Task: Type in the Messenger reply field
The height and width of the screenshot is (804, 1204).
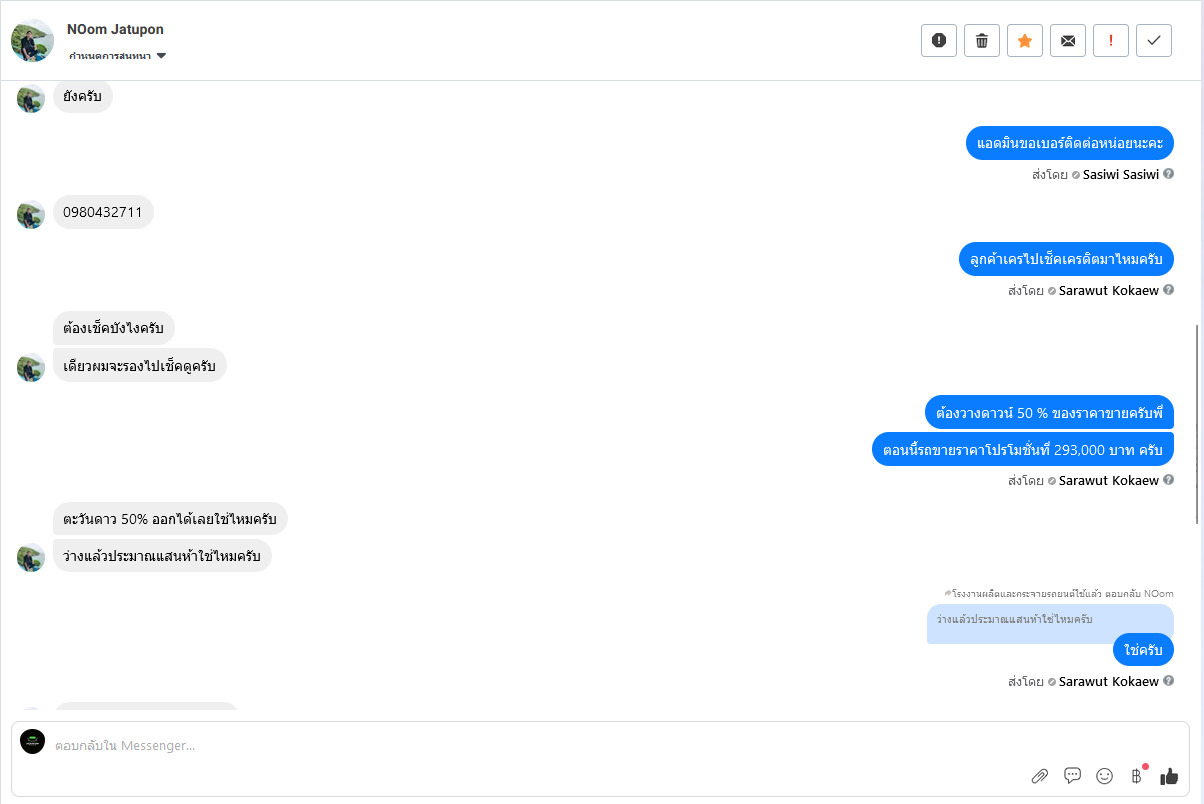Action: coord(500,745)
